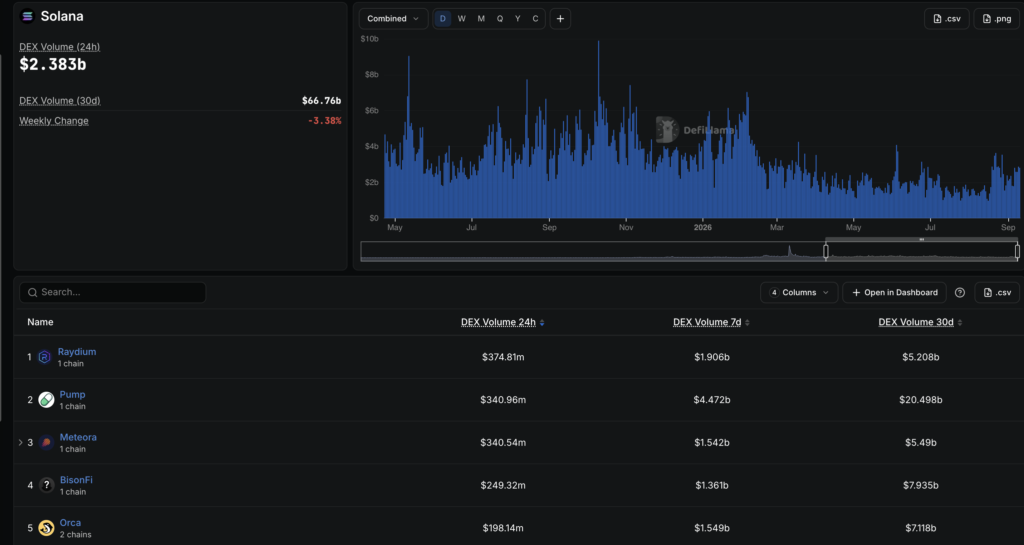This screenshot has height=545, width=1024.
Task: Sort by DEX Volume 7d arrows
Action: click(747, 322)
